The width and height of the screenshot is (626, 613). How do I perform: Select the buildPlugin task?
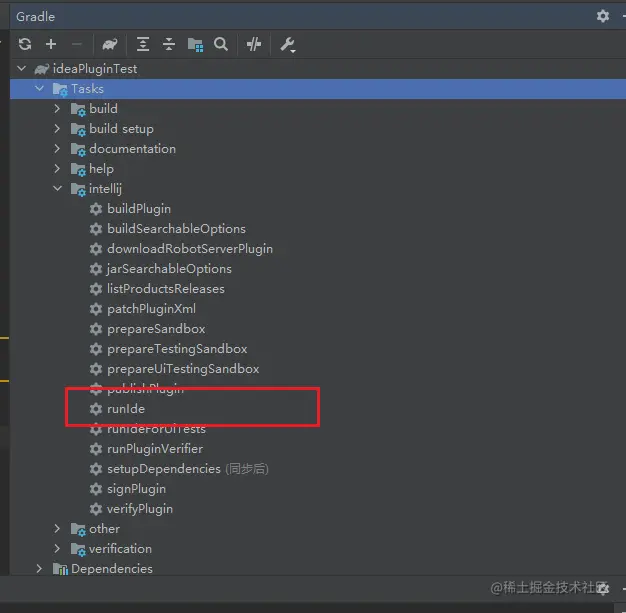point(139,209)
